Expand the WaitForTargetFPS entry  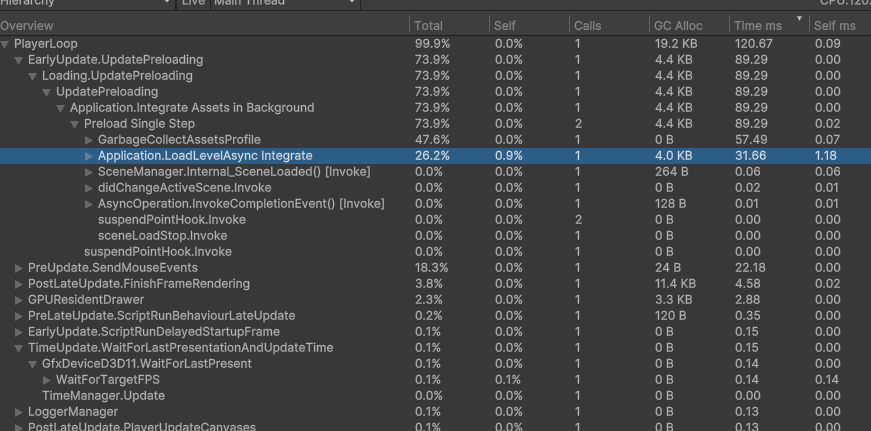[48, 380]
